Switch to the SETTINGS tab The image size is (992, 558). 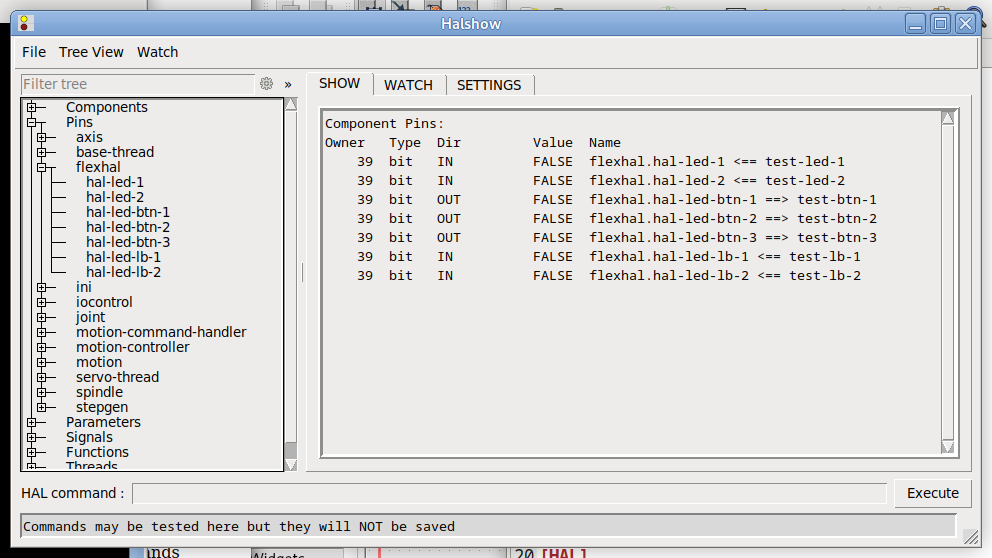tap(489, 85)
